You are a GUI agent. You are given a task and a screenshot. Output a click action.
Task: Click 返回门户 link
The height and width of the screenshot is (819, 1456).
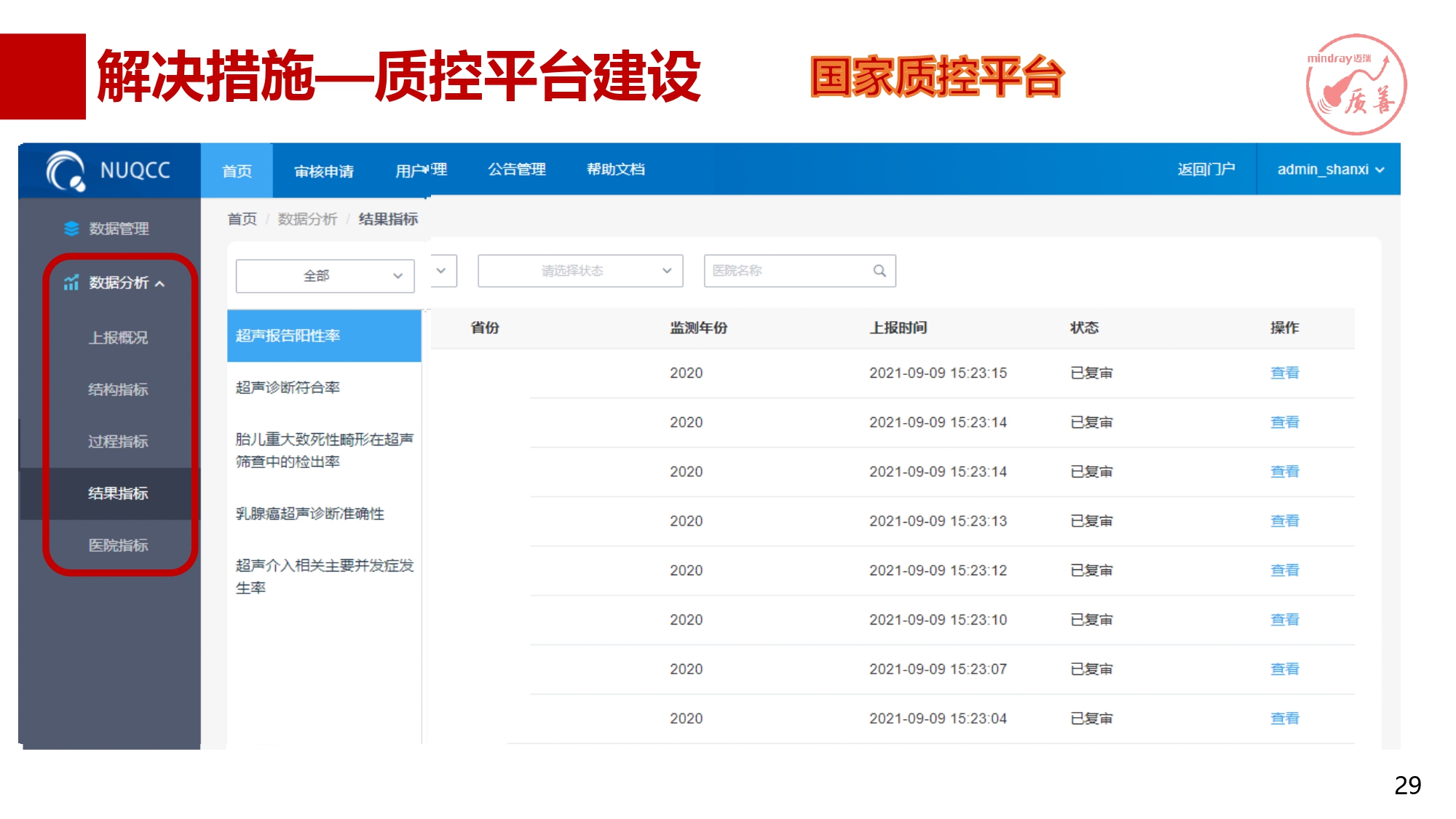point(1206,170)
